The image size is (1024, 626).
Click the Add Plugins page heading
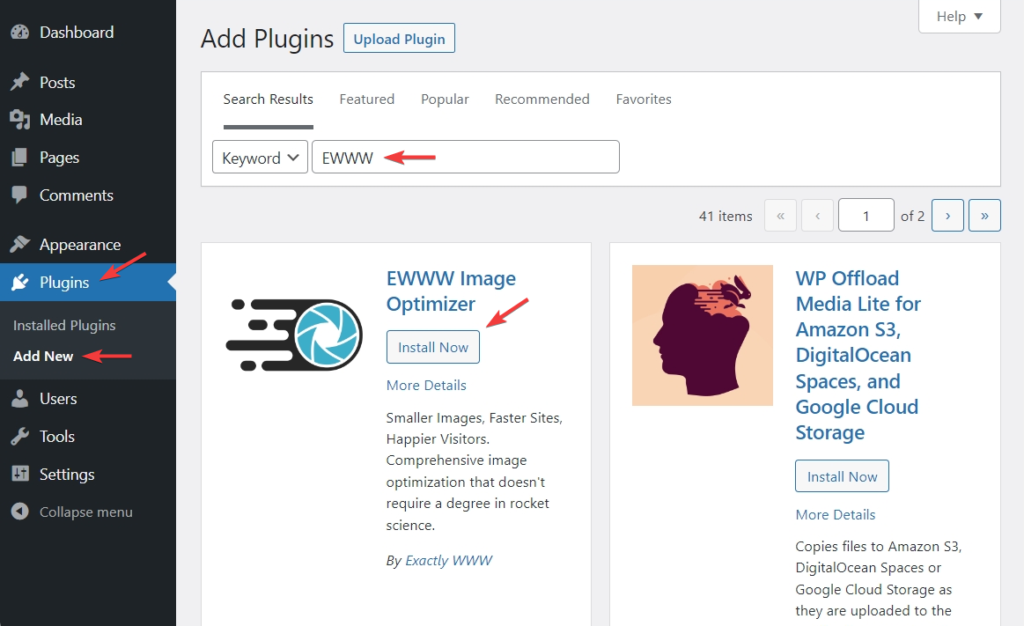coord(267,39)
